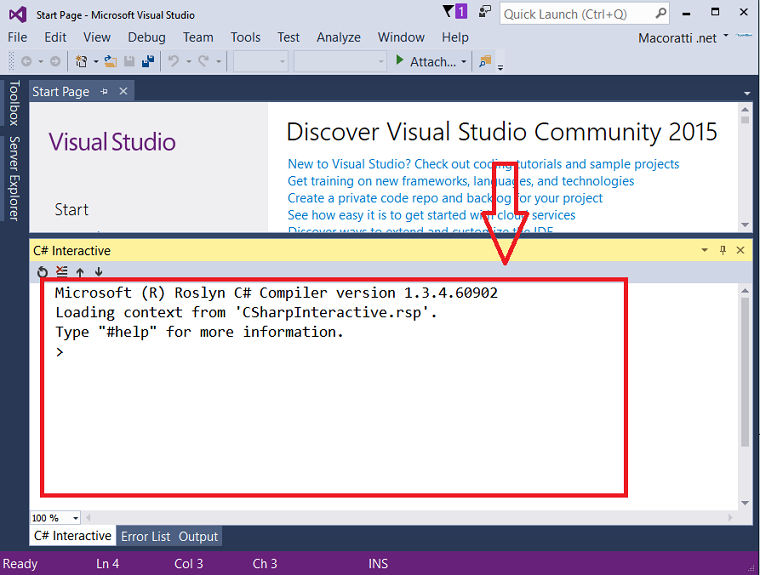Open the Solution Platforms combo box
760x575 pixels.
(x=340, y=62)
